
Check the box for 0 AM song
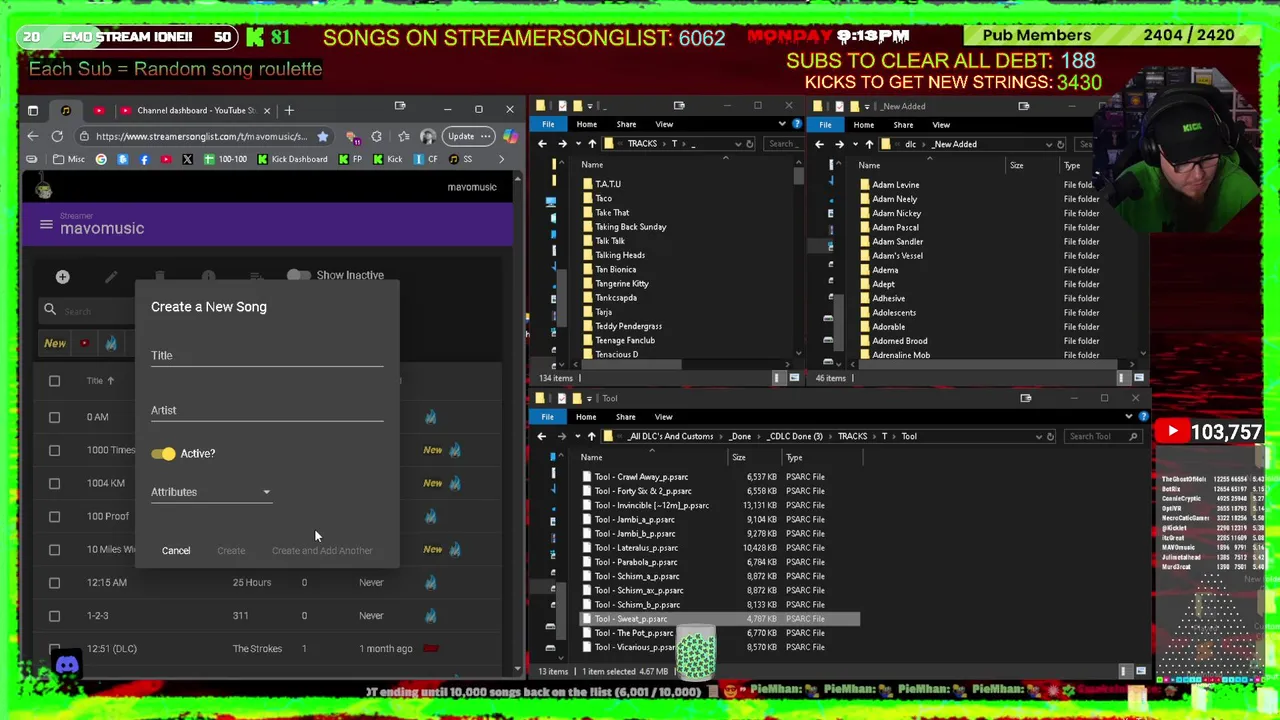(x=54, y=417)
